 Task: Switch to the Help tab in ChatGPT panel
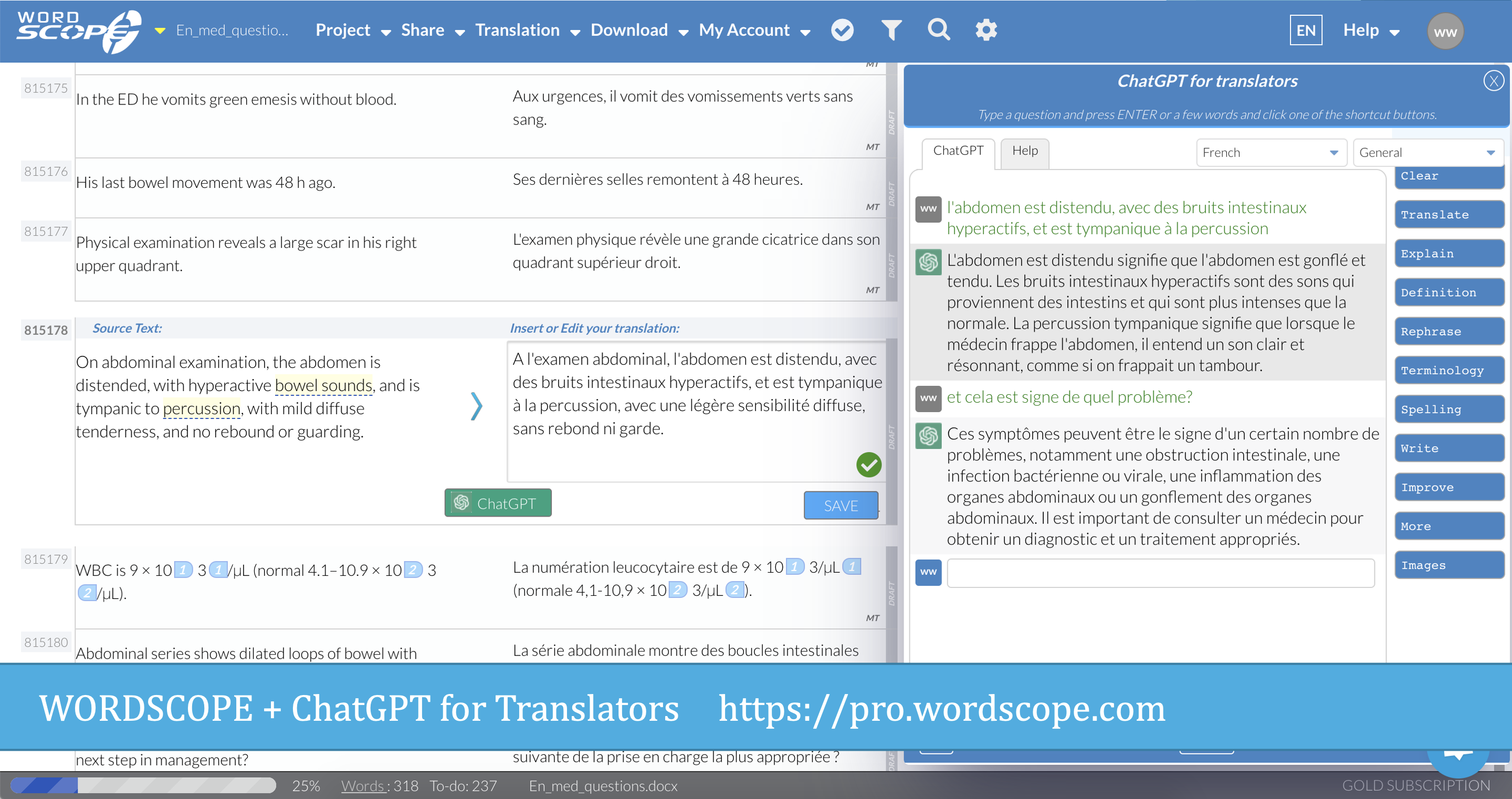[x=1024, y=152]
